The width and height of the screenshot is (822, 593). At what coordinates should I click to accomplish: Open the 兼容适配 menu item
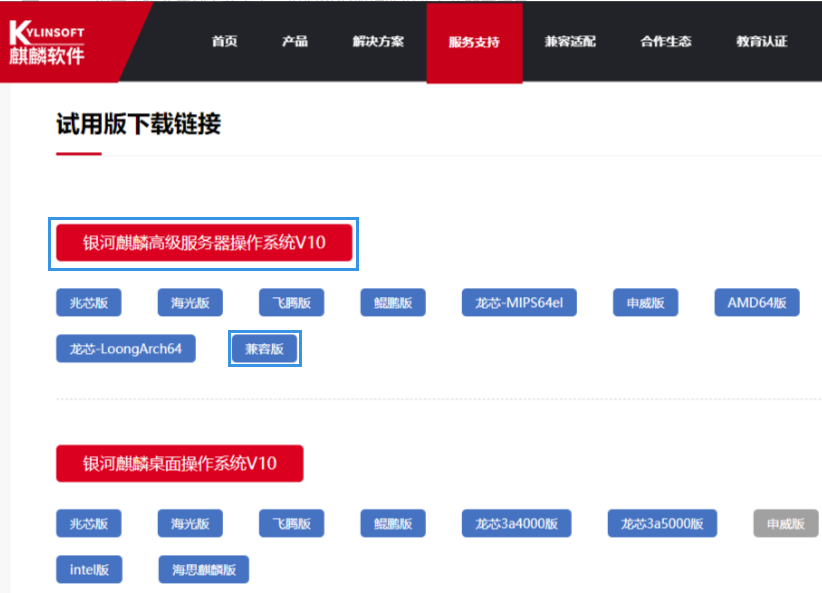570,41
